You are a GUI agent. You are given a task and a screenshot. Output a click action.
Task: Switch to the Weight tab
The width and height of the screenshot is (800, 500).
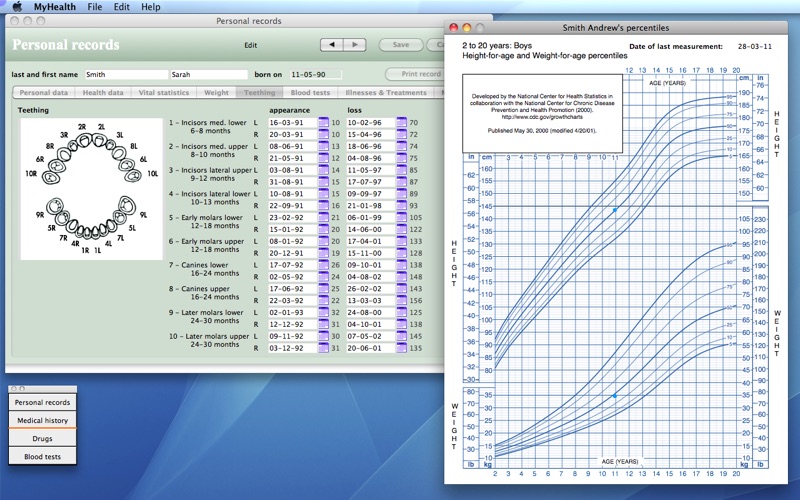pyautogui.click(x=216, y=92)
